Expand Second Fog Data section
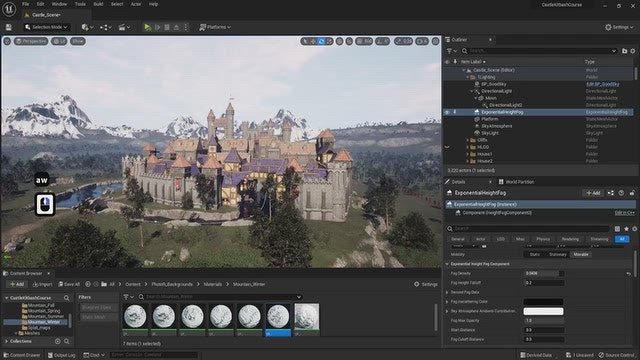 coord(447,292)
